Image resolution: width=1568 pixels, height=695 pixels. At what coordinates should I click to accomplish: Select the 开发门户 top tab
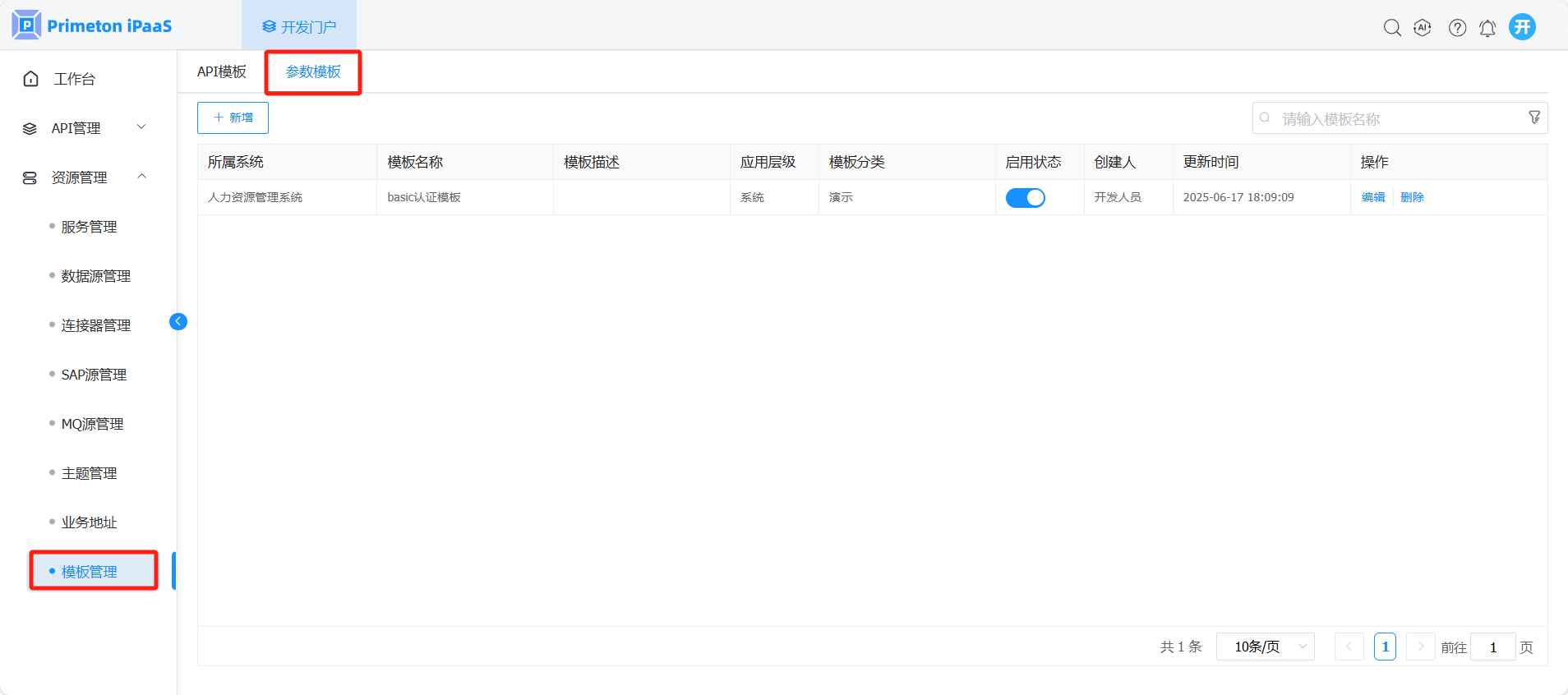(299, 27)
